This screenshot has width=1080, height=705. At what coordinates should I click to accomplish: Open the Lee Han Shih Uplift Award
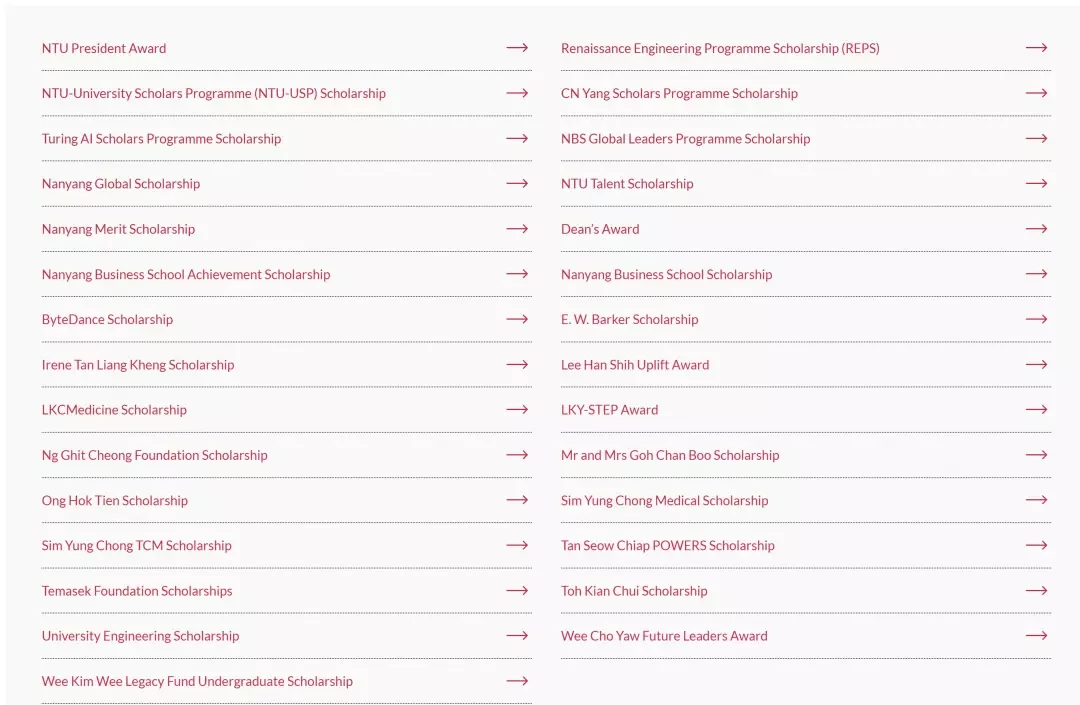(x=634, y=365)
